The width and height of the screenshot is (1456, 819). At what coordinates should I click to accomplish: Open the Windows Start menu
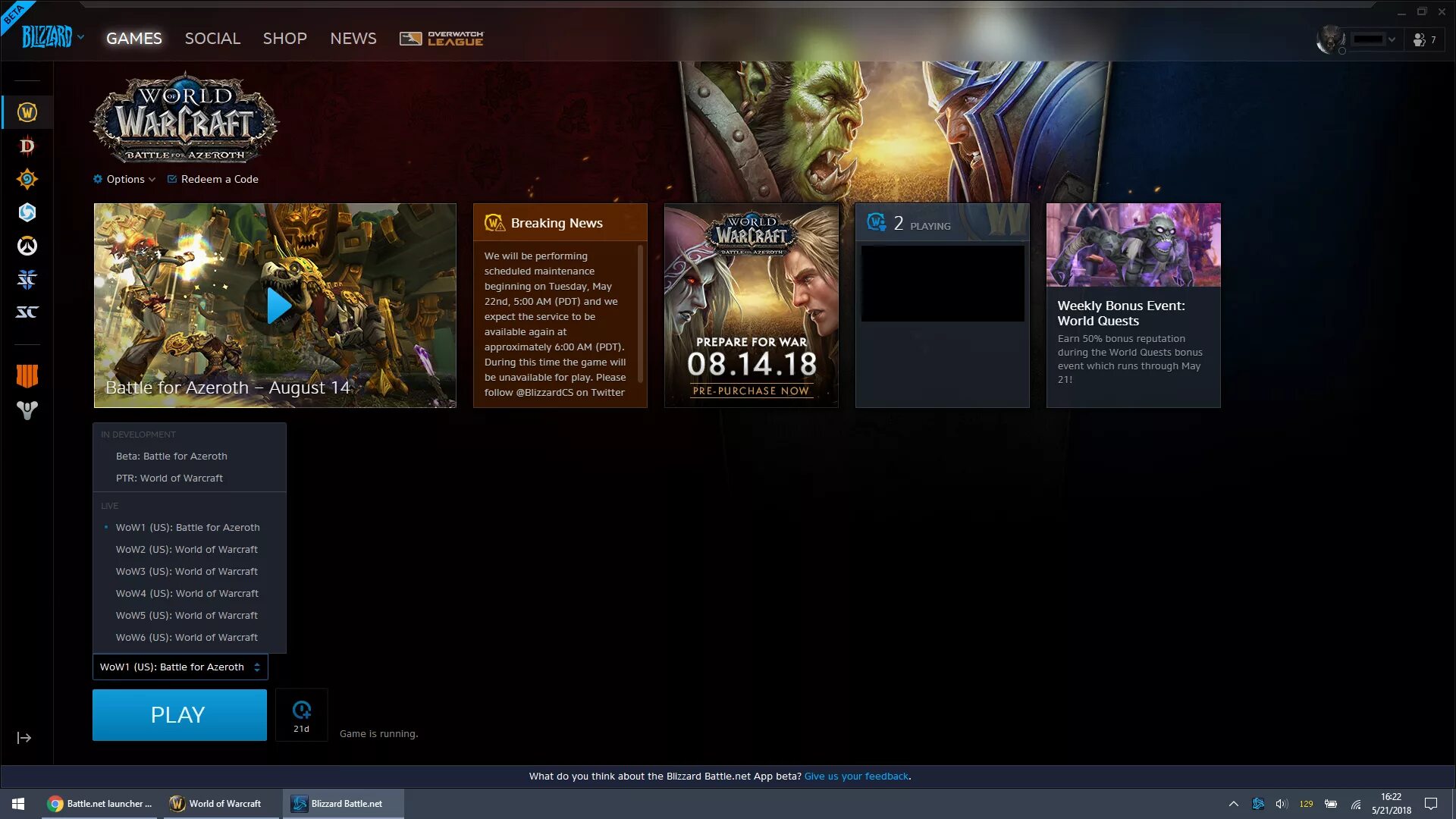click(x=18, y=803)
